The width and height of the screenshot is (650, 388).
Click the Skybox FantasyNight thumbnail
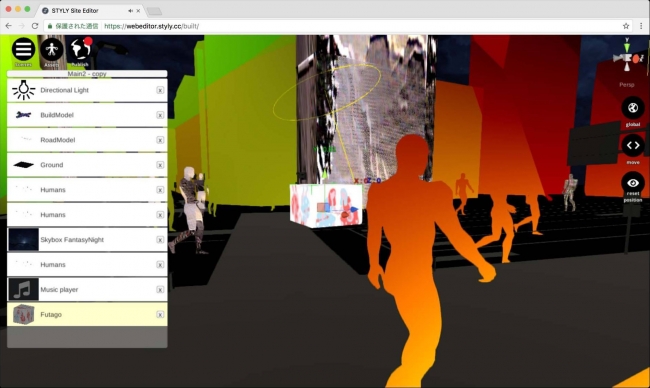(x=23, y=240)
